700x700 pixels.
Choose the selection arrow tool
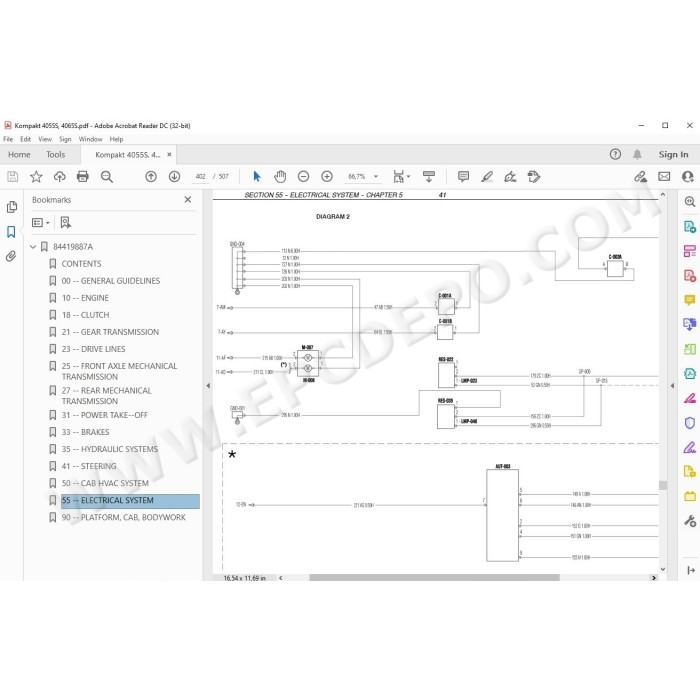pyautogui.click(x=257, y=176)
